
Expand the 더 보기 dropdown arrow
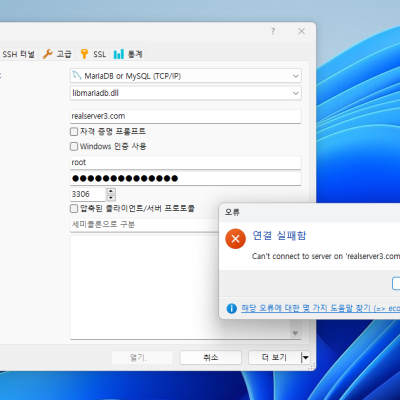pos(305,358)
